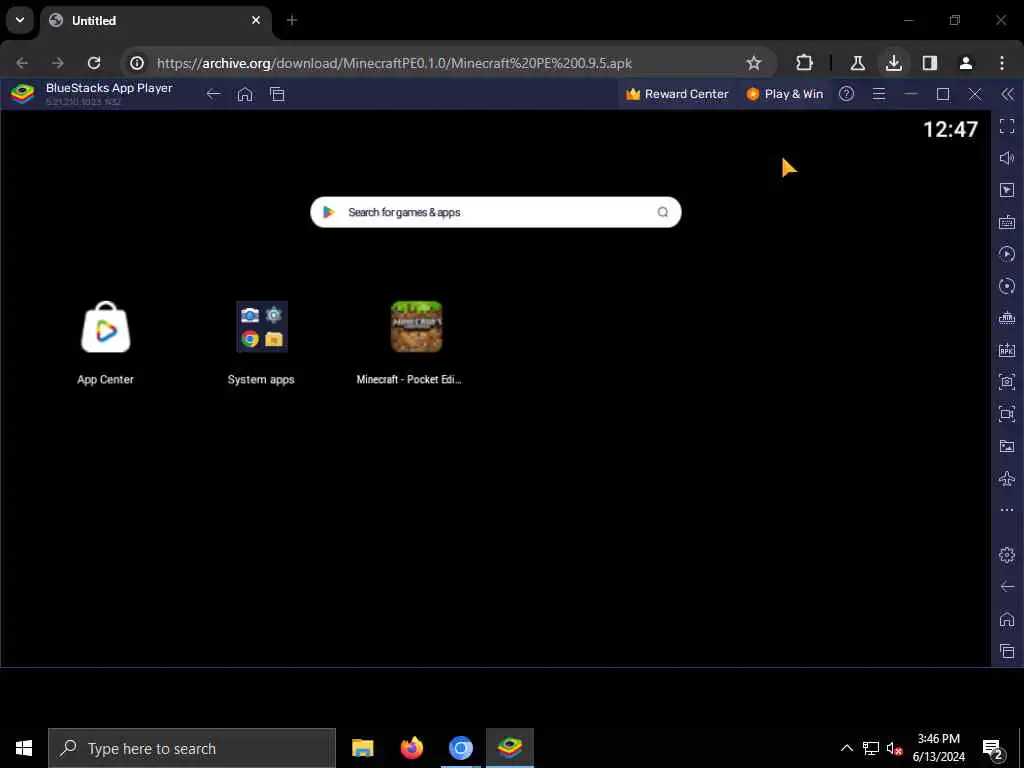
Task: Click the Search for games & apps field
Action: click(x=496, y=212)
